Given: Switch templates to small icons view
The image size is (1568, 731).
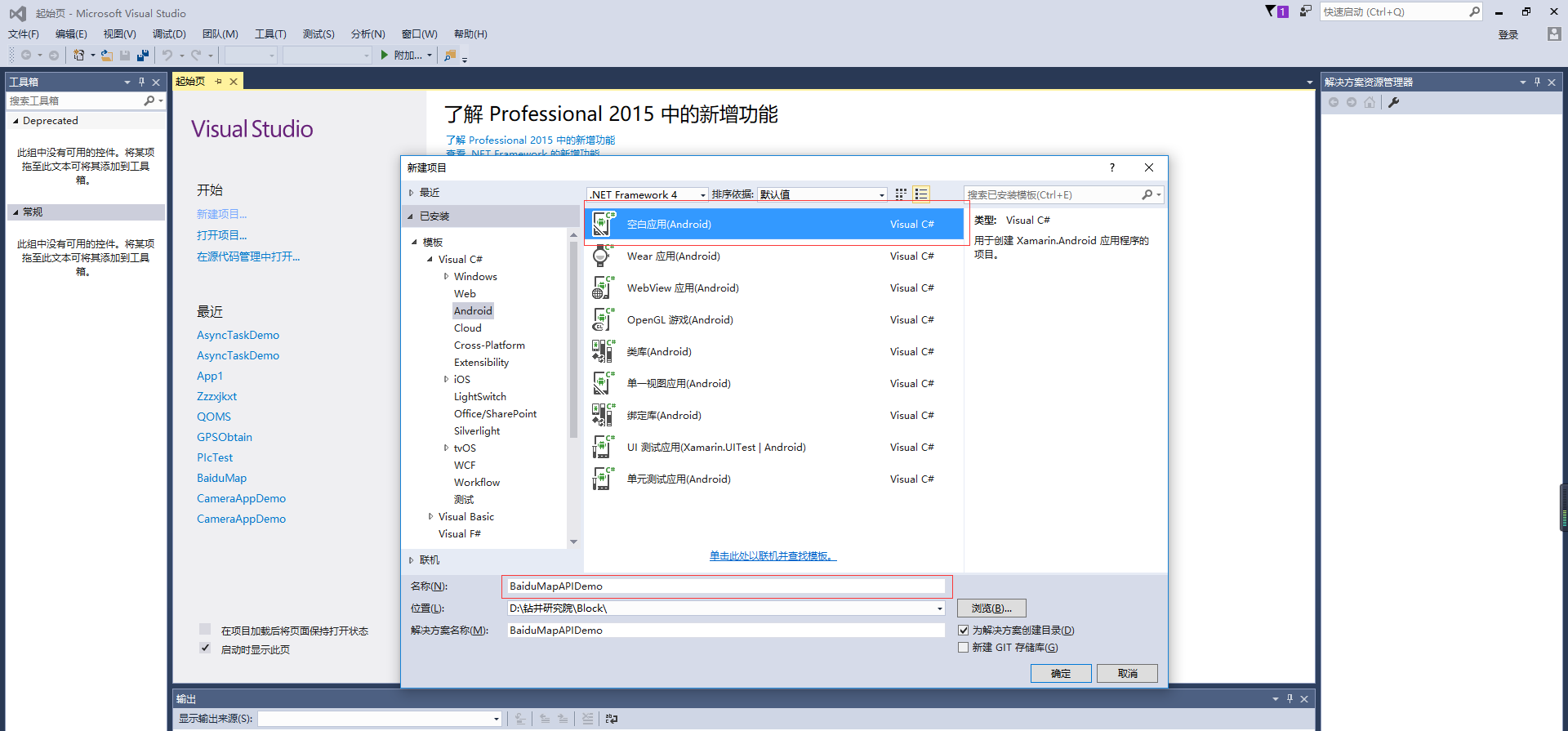Looking at the screenshot, I should point(901,194).
